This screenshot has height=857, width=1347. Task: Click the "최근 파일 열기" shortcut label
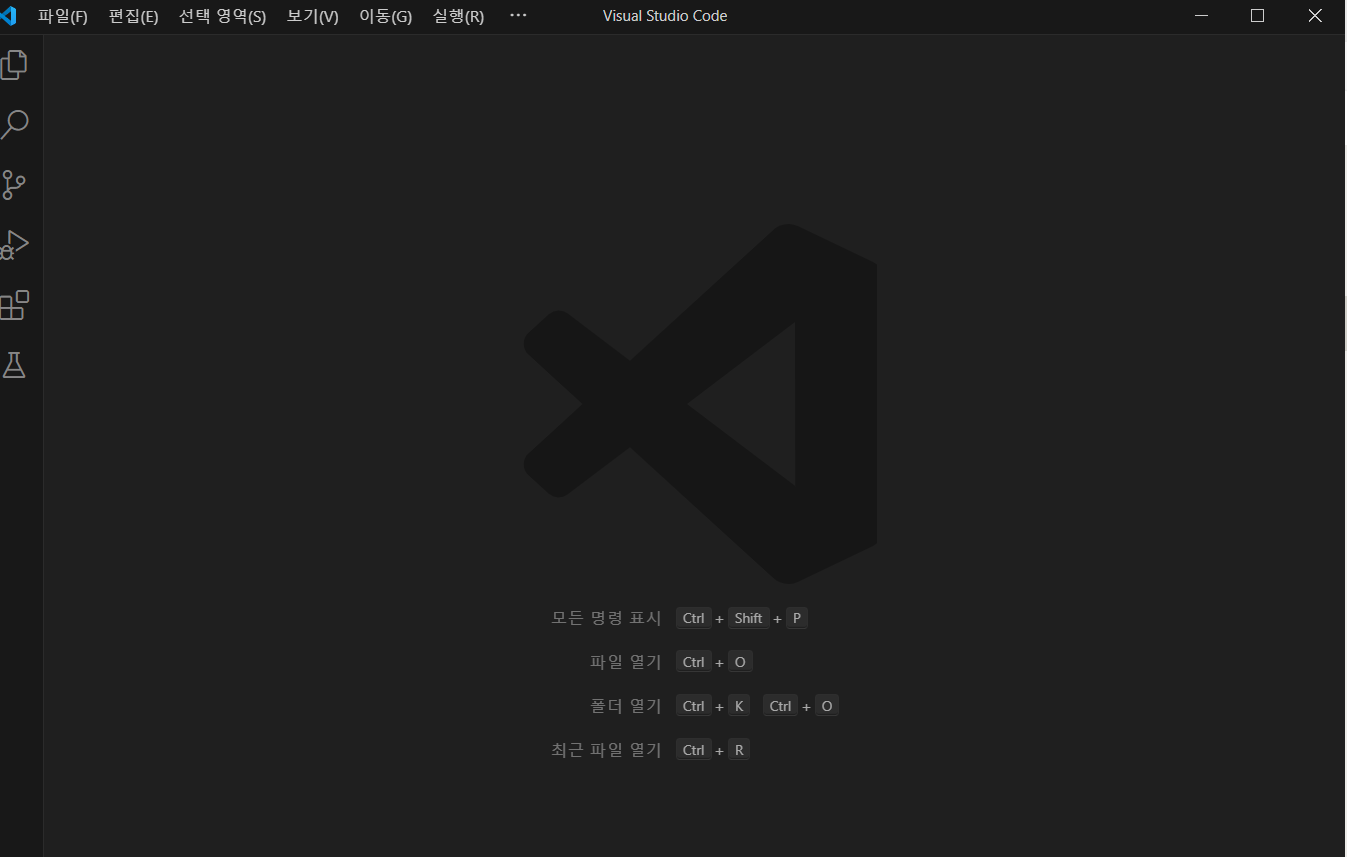tap(606, 750)
